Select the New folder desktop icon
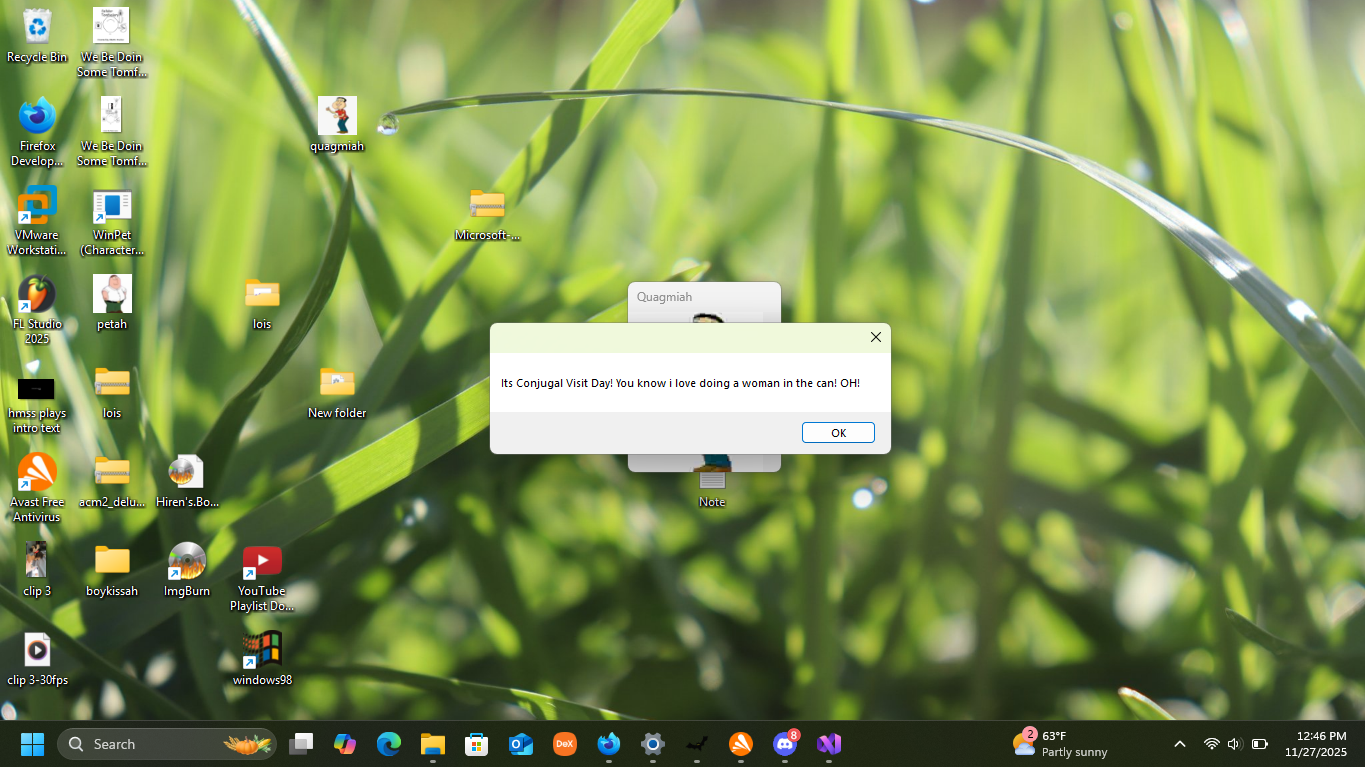Screen dimensions: 1365x767 337,391
